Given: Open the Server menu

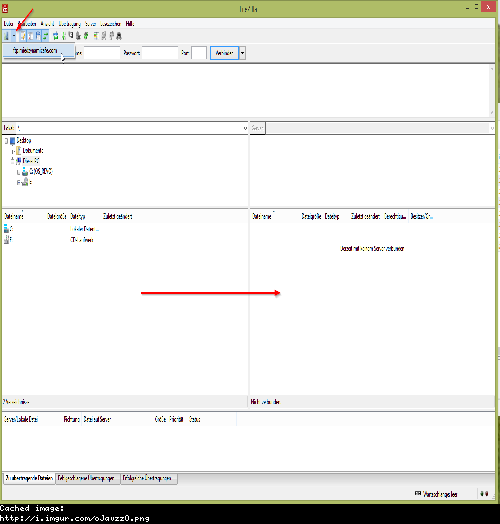Looking at the screenshot, I should (90, 24).
